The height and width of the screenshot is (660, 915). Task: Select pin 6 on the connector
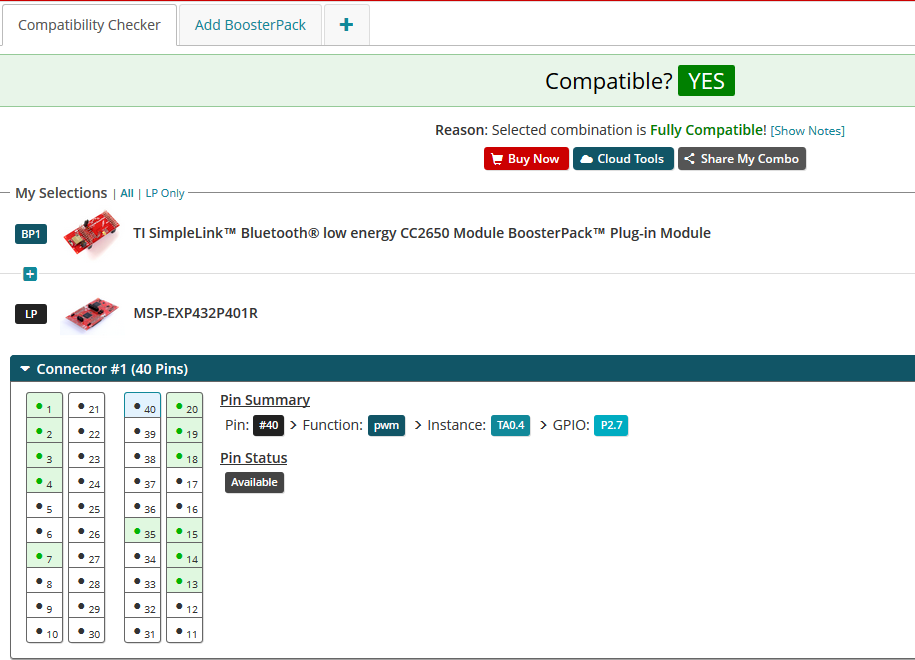pyautogui.click(x=44, y=531)
